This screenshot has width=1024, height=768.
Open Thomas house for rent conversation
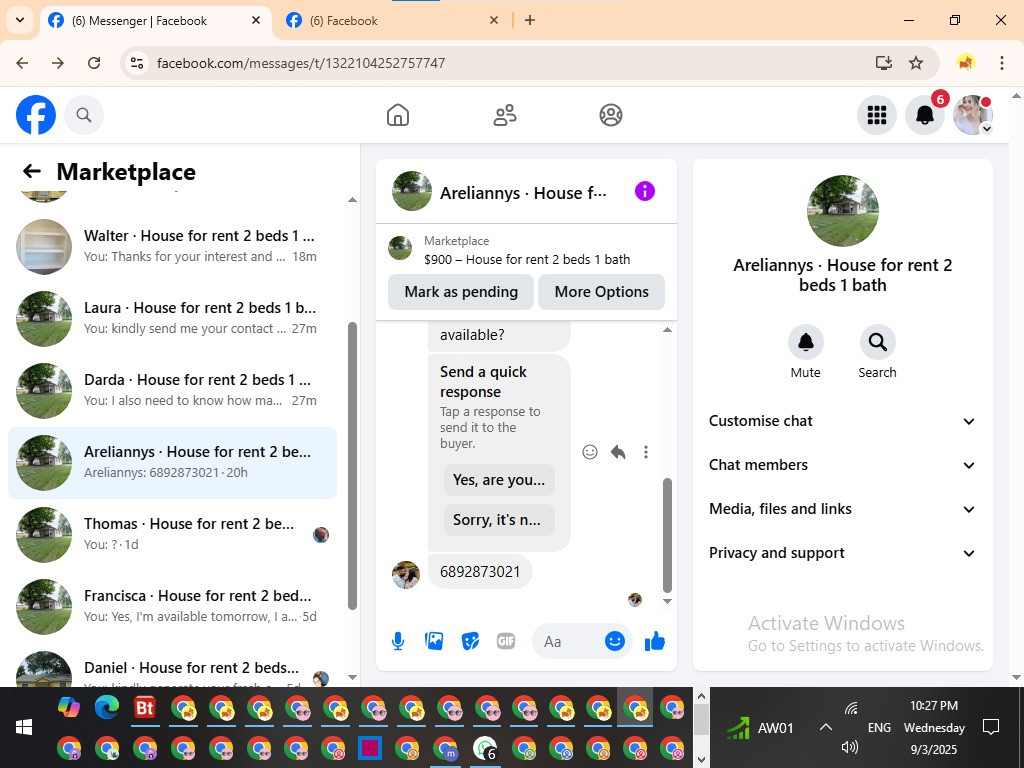[172, 534]
